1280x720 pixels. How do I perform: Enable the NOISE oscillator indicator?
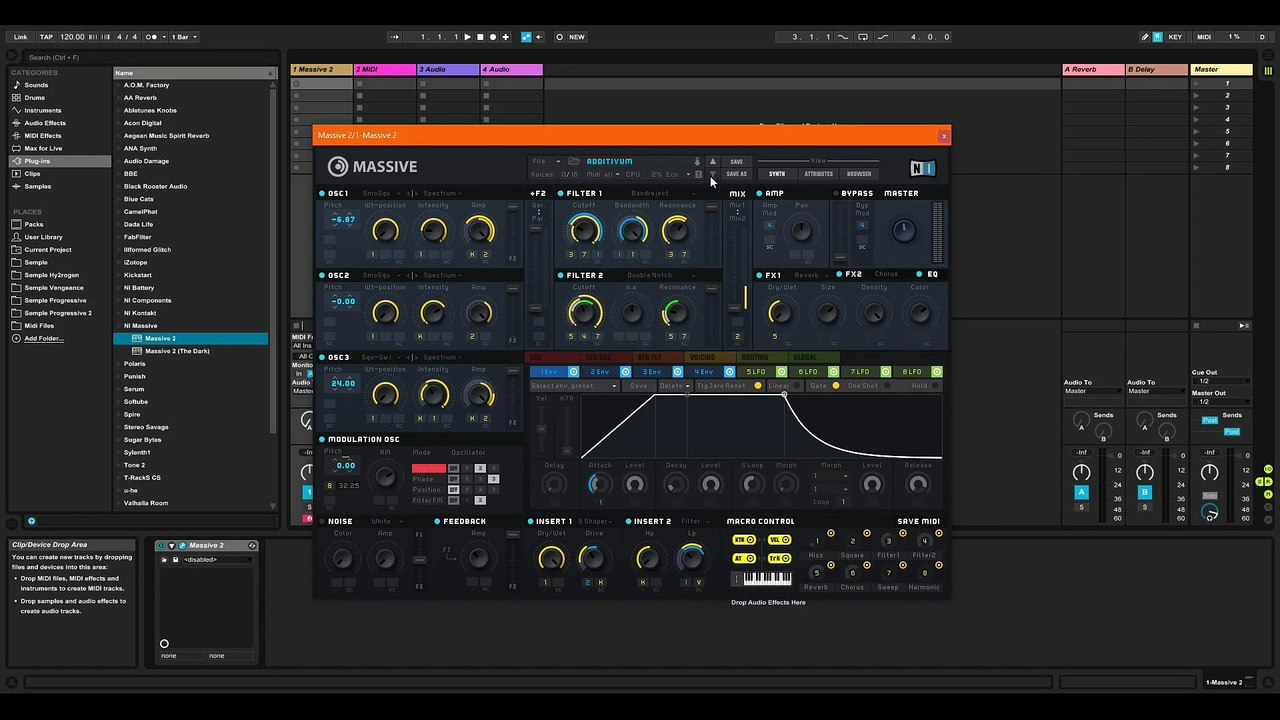click(322, 521)
